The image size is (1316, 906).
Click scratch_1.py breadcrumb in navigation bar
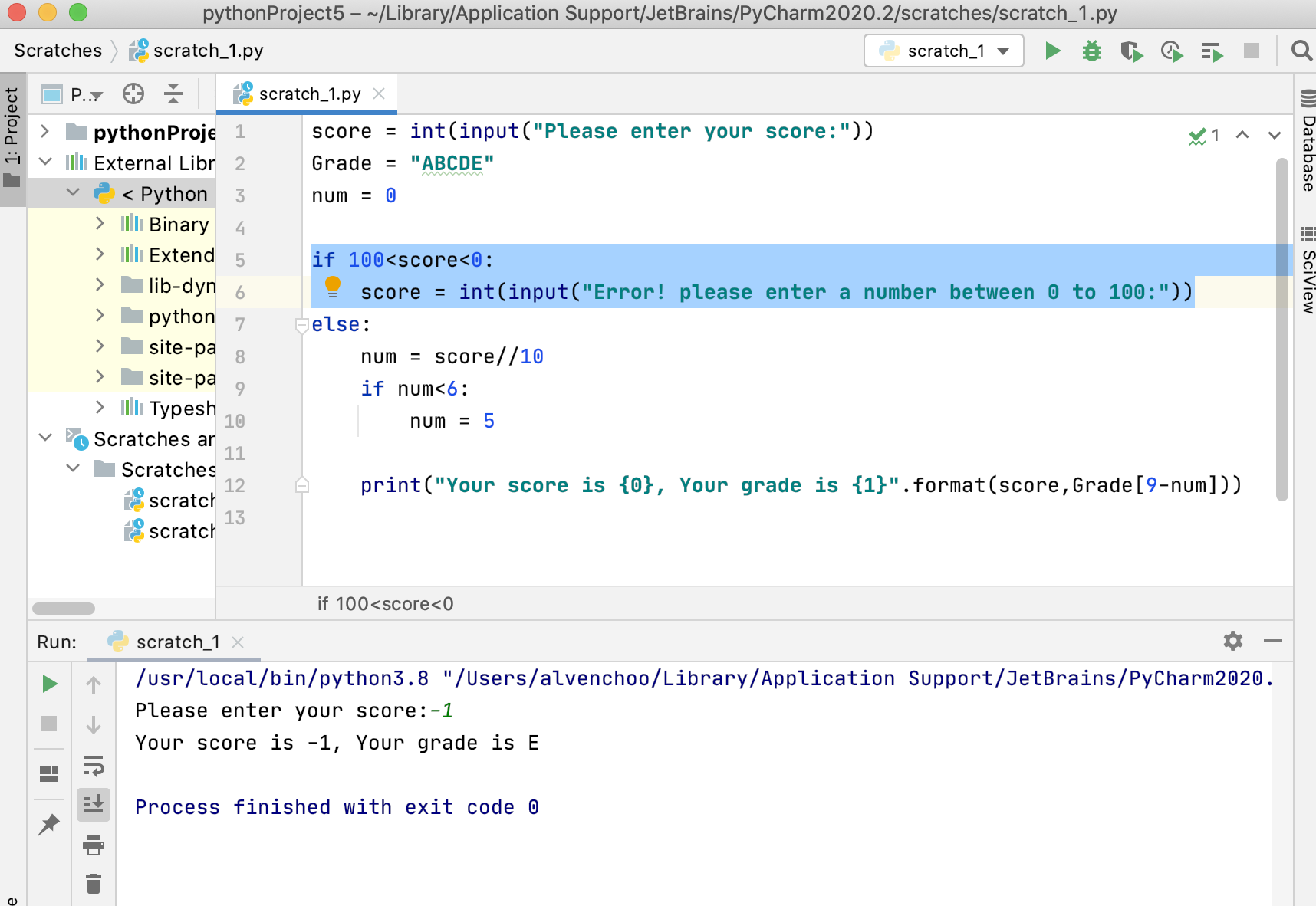click(196, 51)
